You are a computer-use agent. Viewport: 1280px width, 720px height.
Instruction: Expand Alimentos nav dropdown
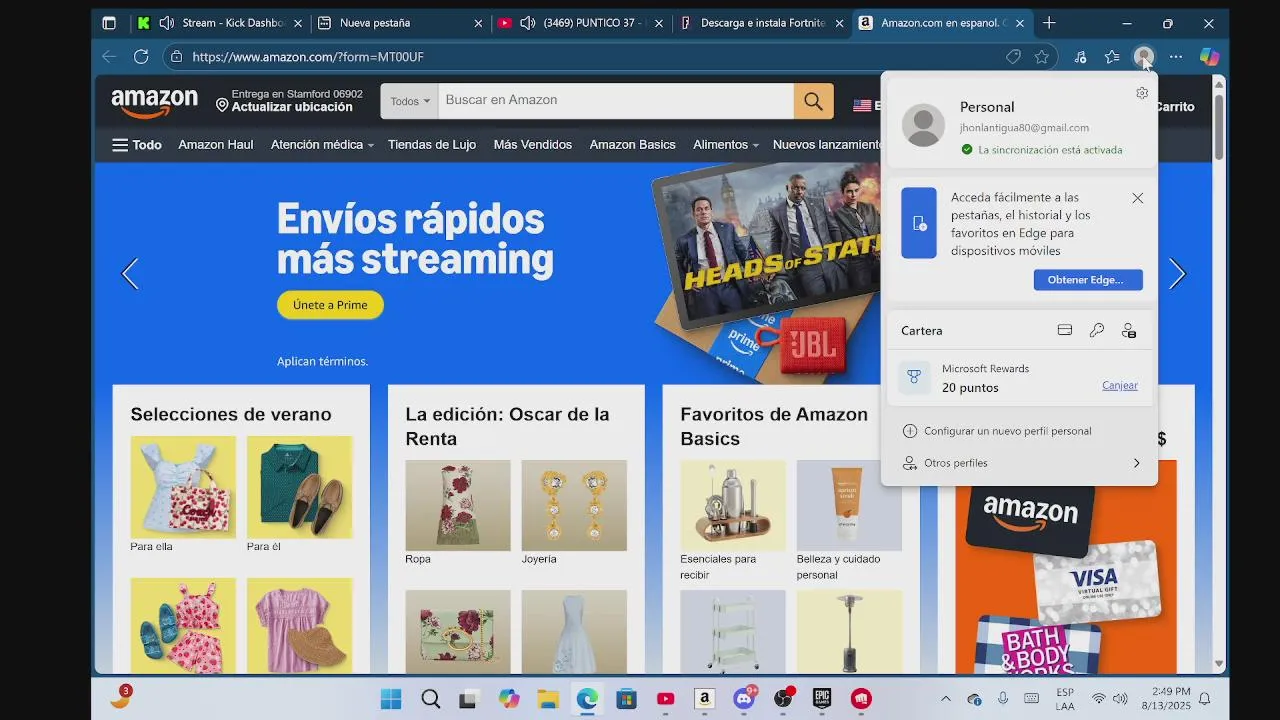(725, 145)
